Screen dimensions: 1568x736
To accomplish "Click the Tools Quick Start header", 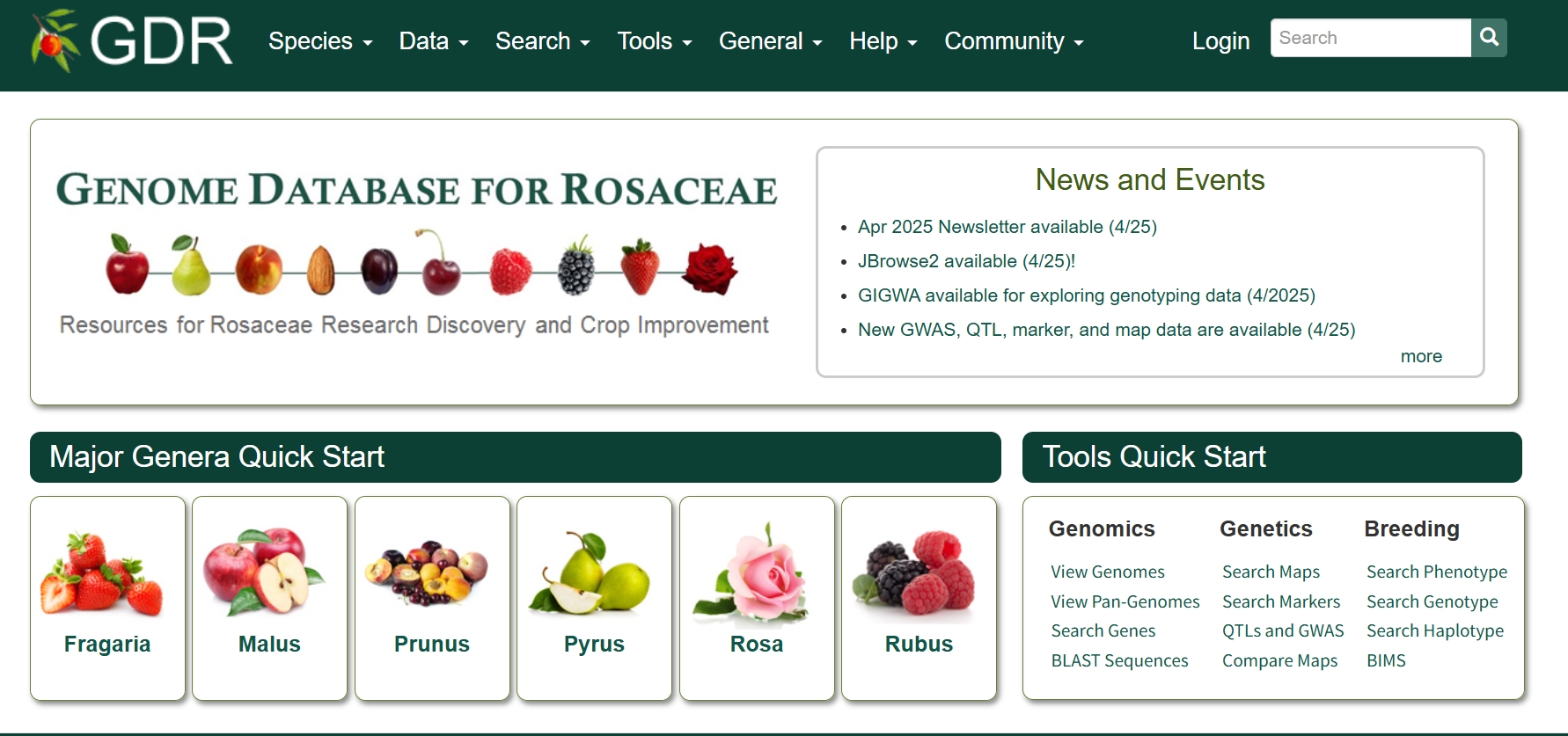I will click(x=1272, y=457).
